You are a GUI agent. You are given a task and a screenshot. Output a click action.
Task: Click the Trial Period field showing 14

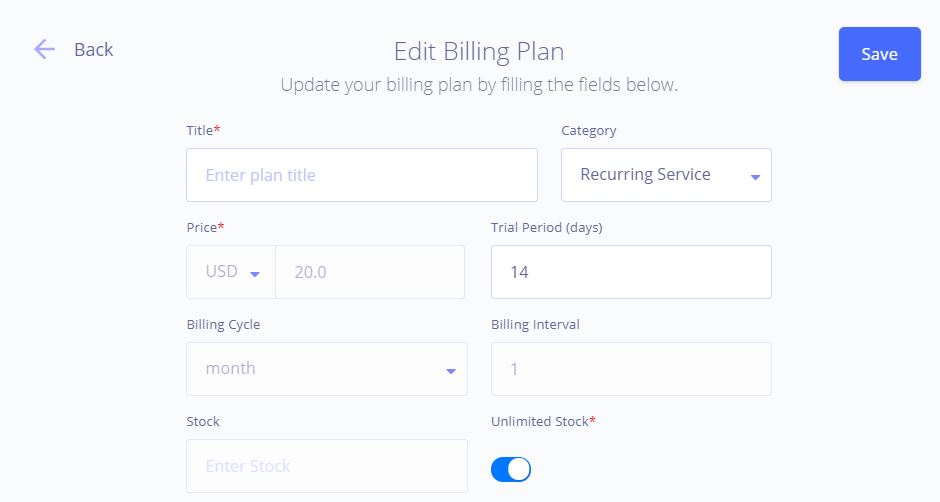pos(631,272)
